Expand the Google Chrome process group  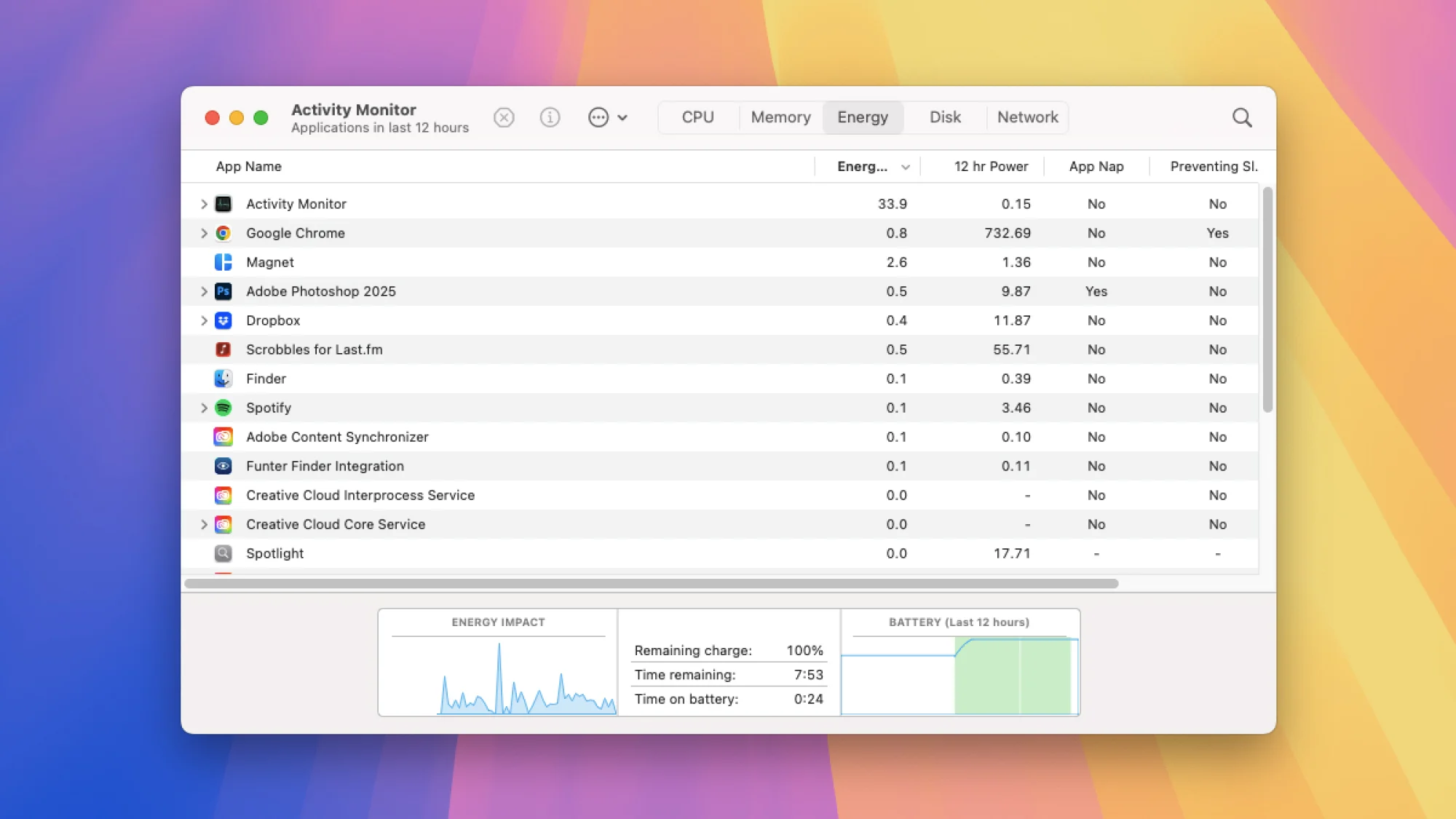pos(204,233)
